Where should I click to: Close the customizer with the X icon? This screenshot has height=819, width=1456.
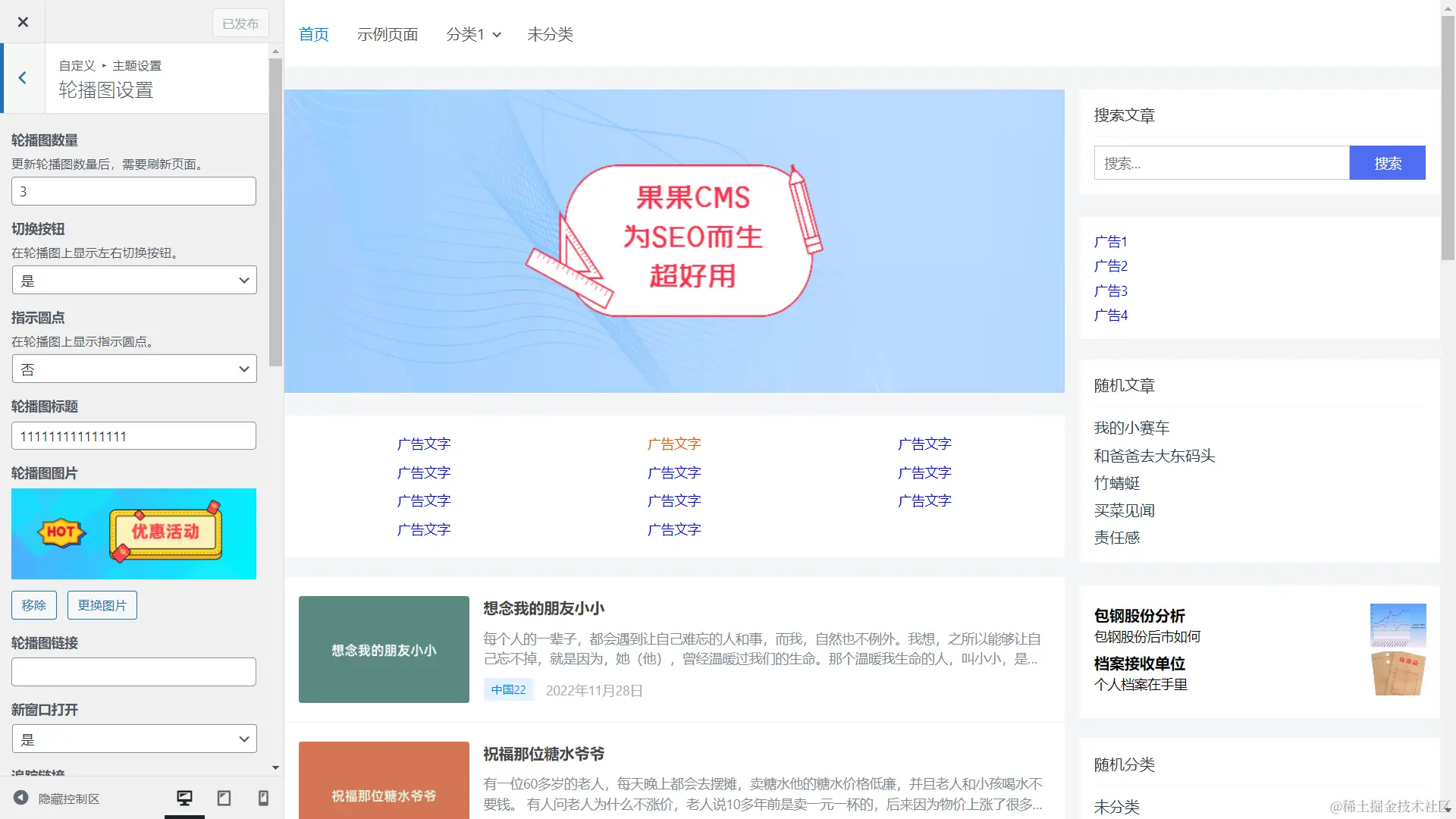(23, 22)
